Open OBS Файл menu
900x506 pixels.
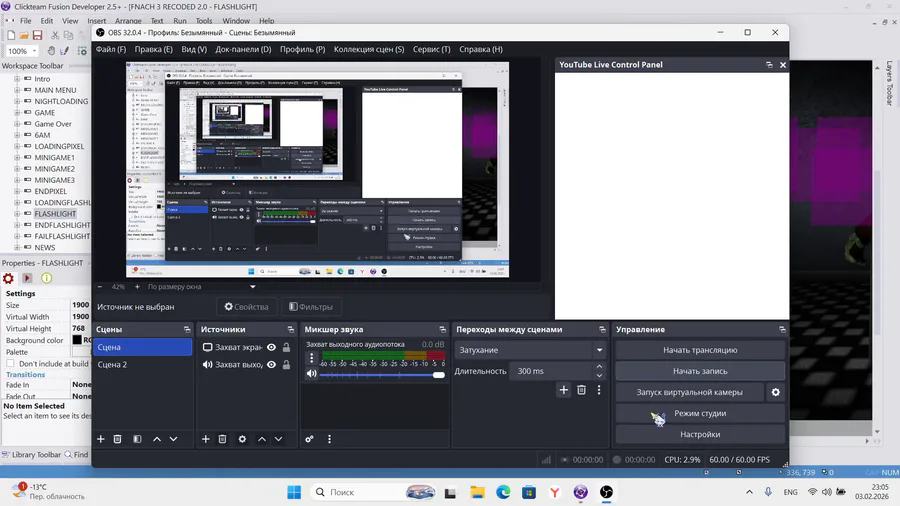click(x=111, y=49)
